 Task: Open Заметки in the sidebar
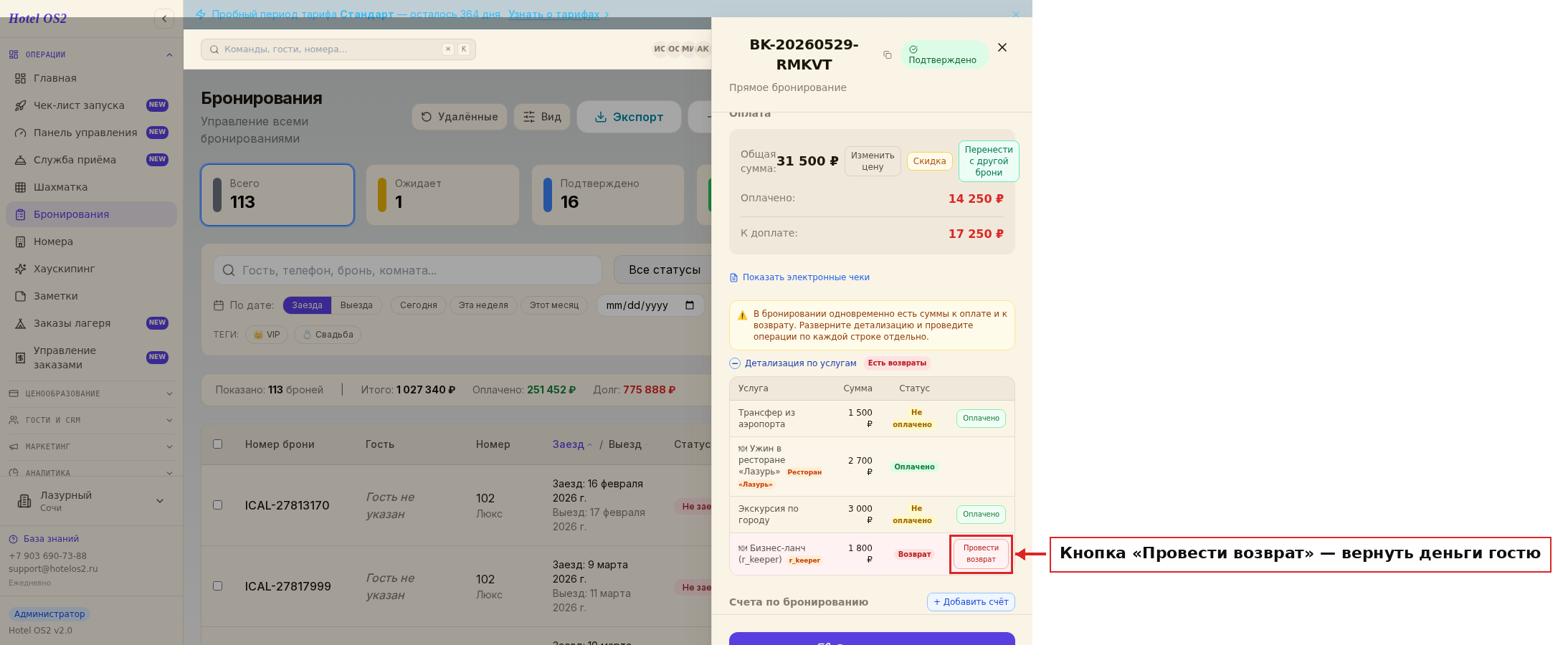[x=91, y=296]
